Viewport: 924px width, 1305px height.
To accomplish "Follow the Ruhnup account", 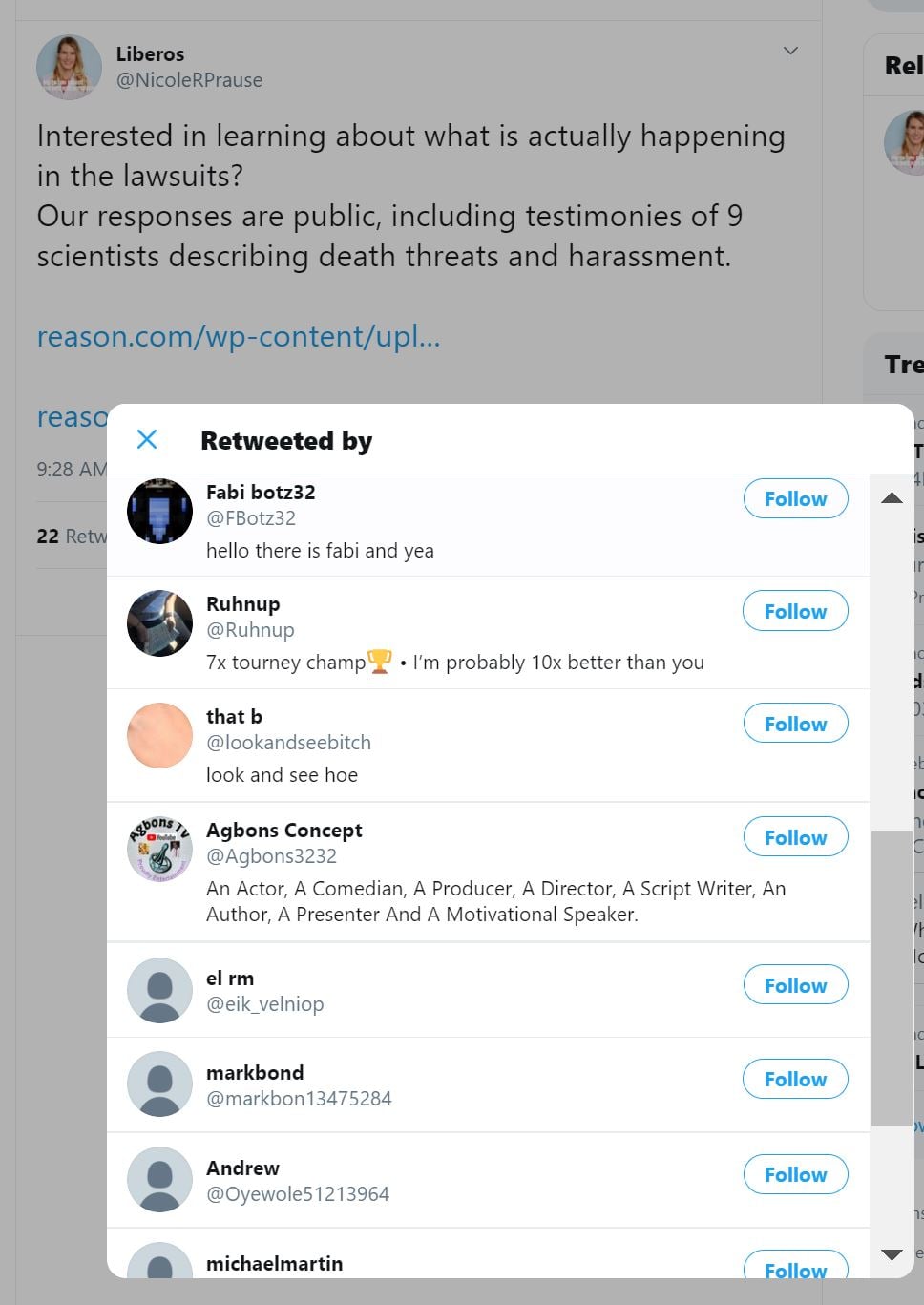I will click(795, 612).
